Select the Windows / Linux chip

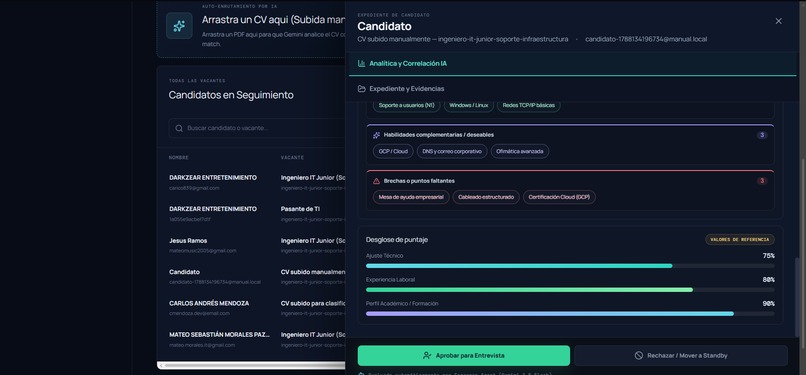468,105
